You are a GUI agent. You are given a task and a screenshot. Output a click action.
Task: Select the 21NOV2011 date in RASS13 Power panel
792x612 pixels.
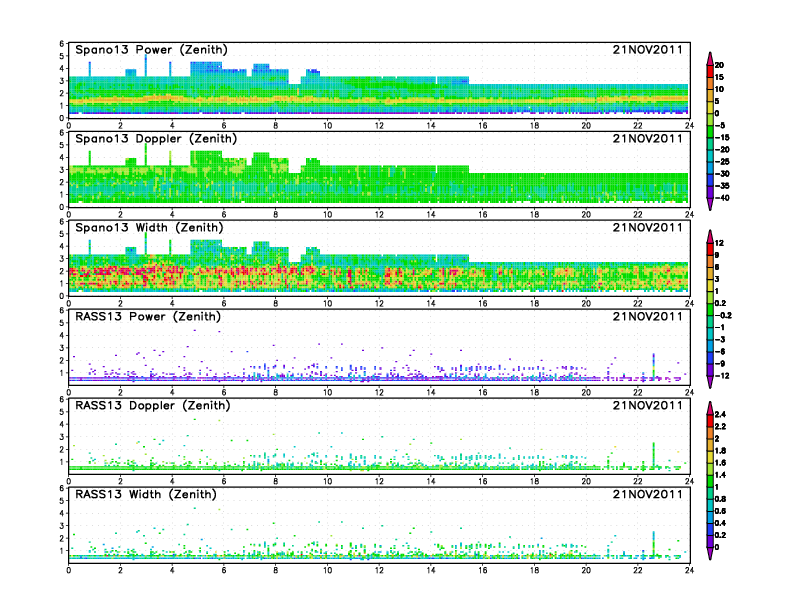coord(648,316)
